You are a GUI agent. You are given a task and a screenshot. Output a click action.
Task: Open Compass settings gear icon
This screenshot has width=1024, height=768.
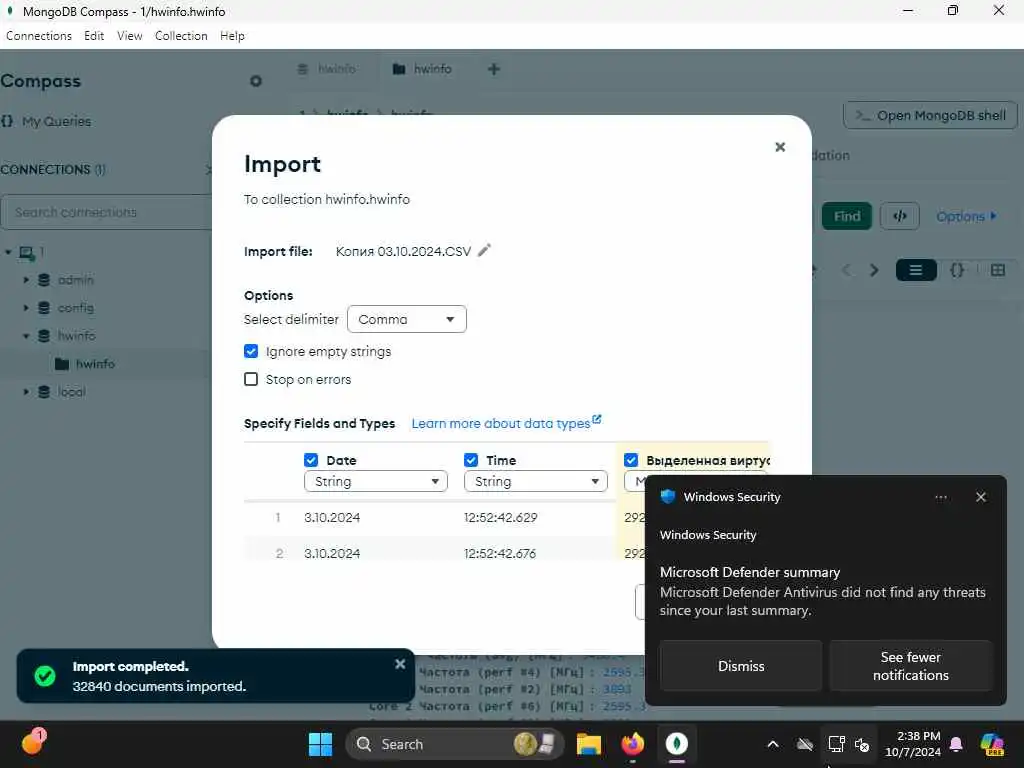coord(255,81)
